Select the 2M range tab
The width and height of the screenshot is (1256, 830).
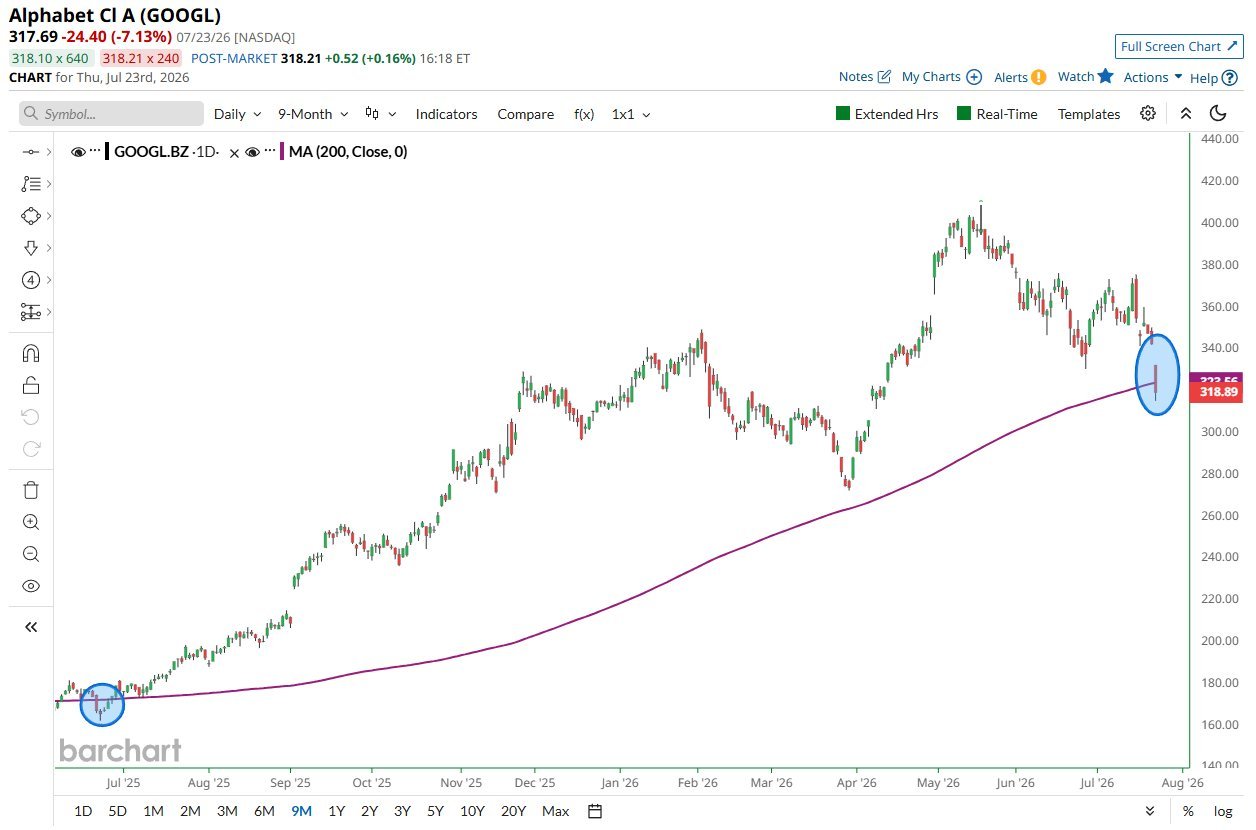[190, 811]
